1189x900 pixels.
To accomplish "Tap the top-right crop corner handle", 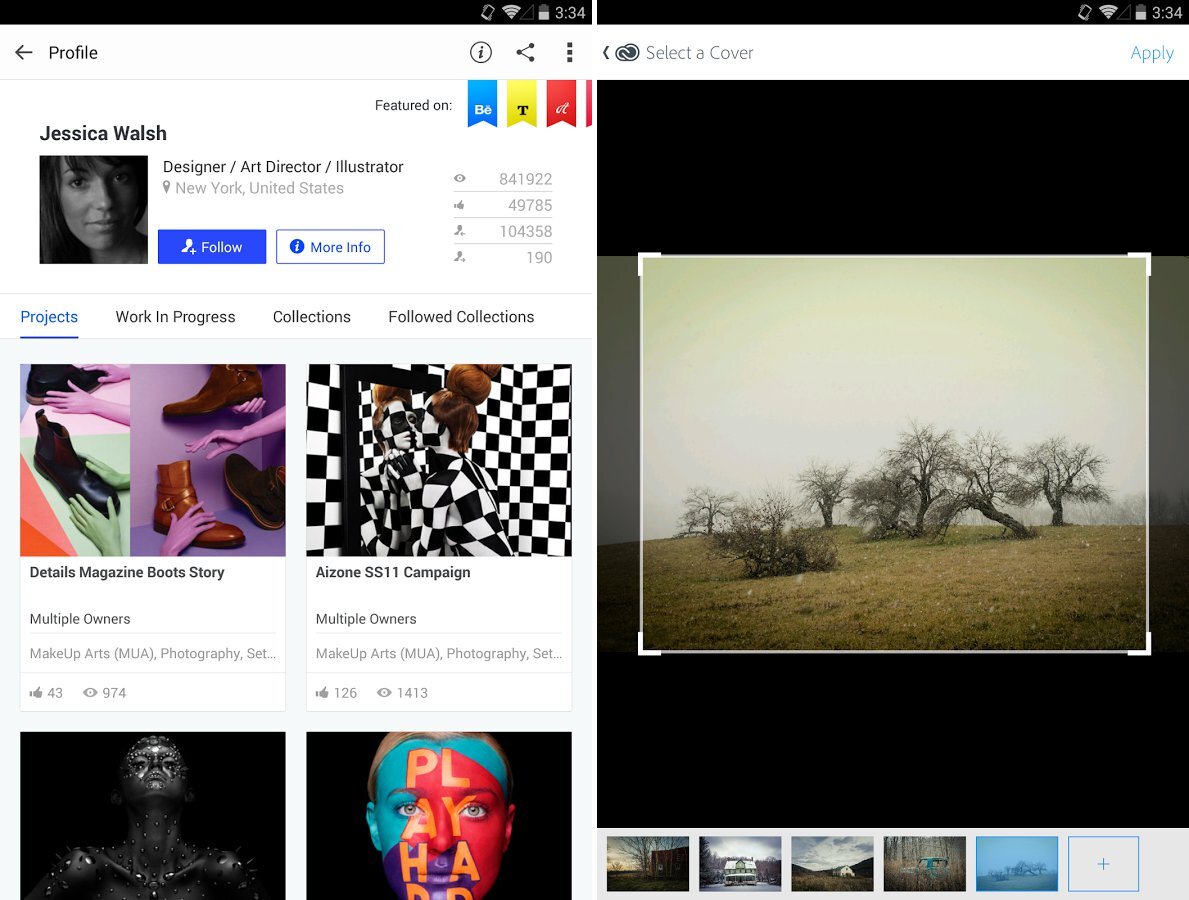I will click(1140, 264).
